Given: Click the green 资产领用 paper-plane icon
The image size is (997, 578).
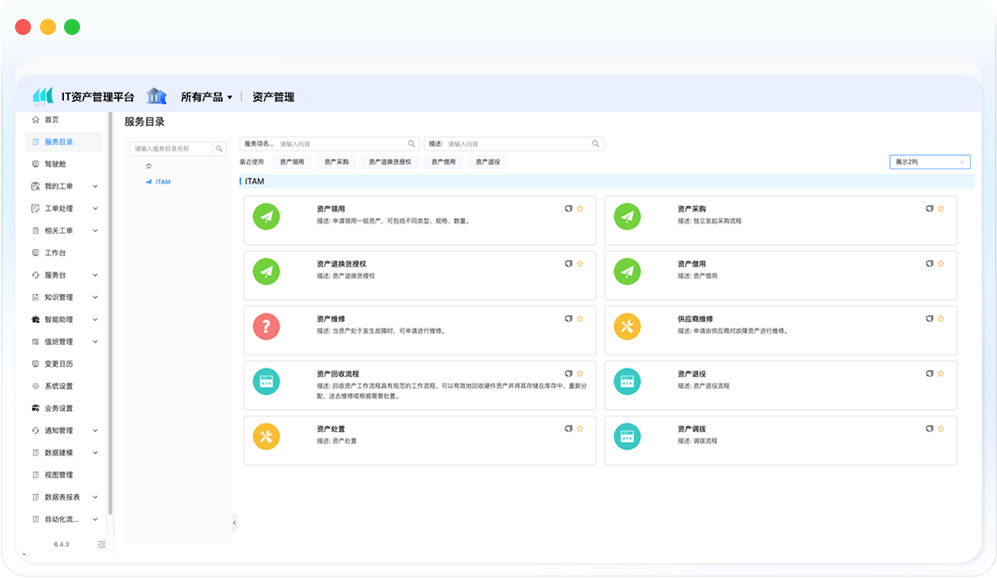Looking at the screenshot, I should coord(265,216).
